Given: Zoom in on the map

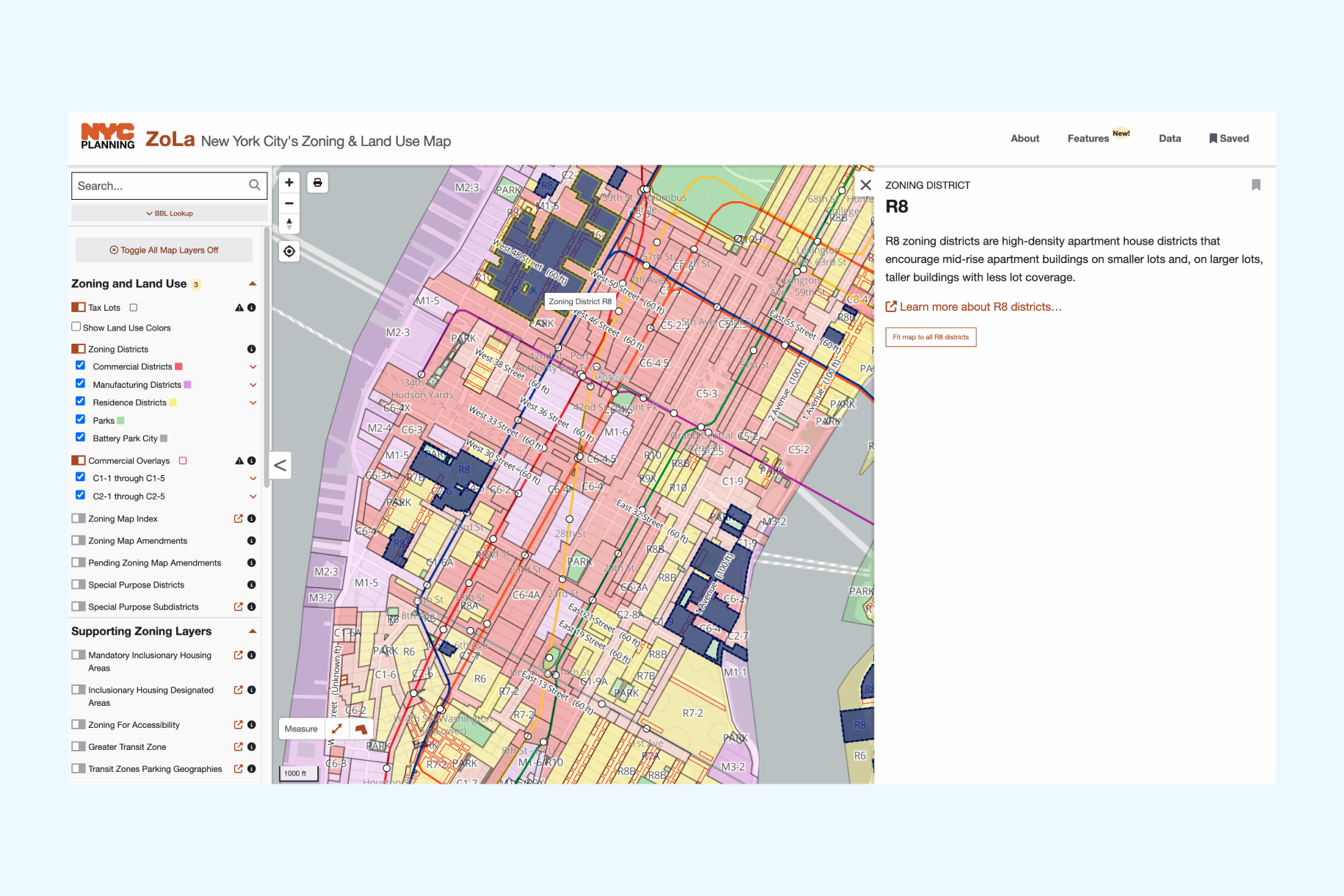Looking at the screenshot, I should click(289, 183).
